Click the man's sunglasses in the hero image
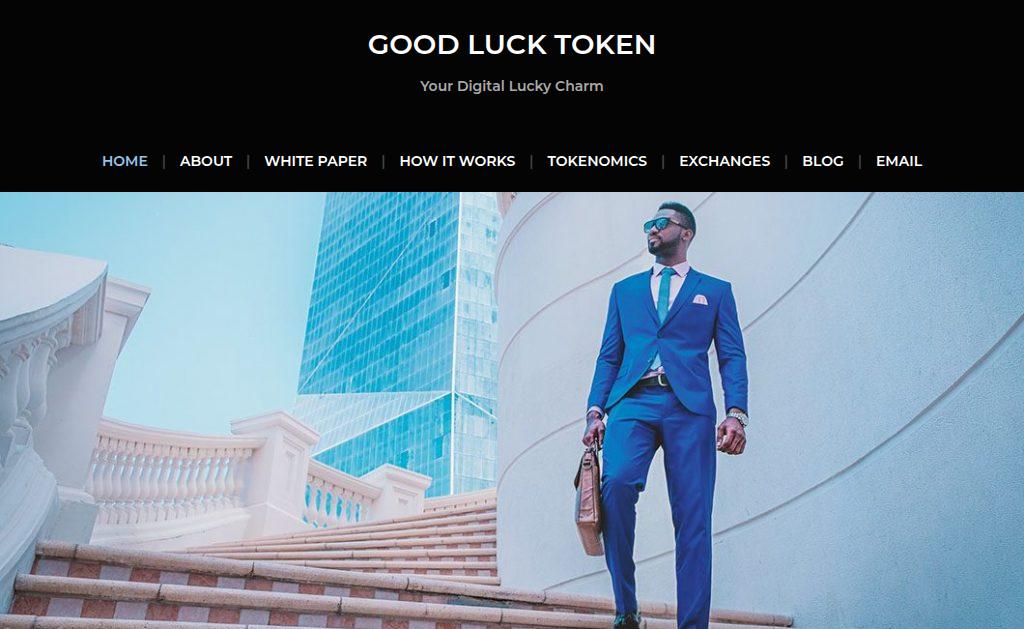Viewport: 1024px width, 629px height. pos(663,225)
